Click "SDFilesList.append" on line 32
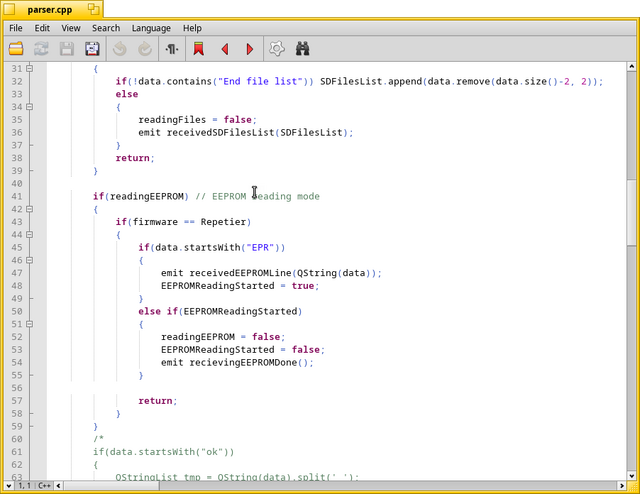Viewport: 640px width, 494px height. pos(371,81)
